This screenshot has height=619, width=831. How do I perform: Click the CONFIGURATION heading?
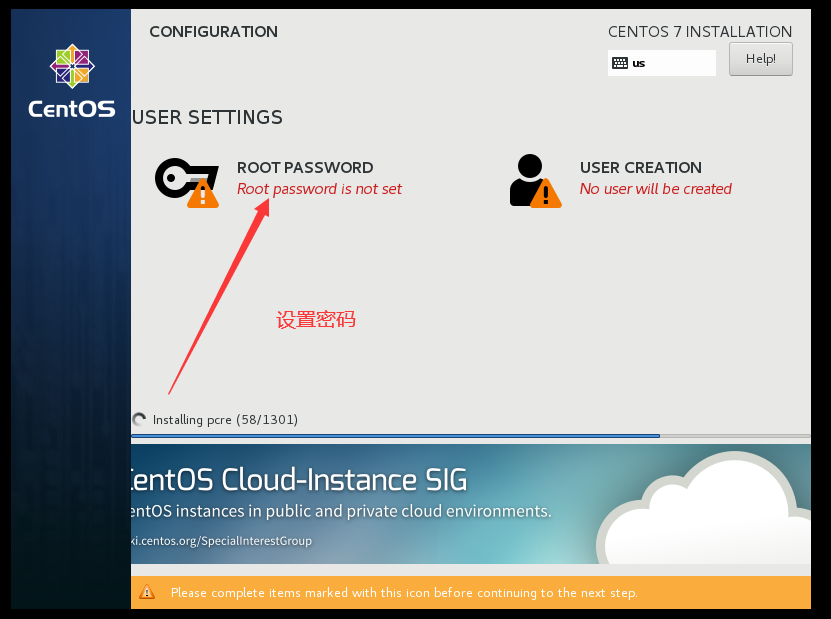[214, 32]
